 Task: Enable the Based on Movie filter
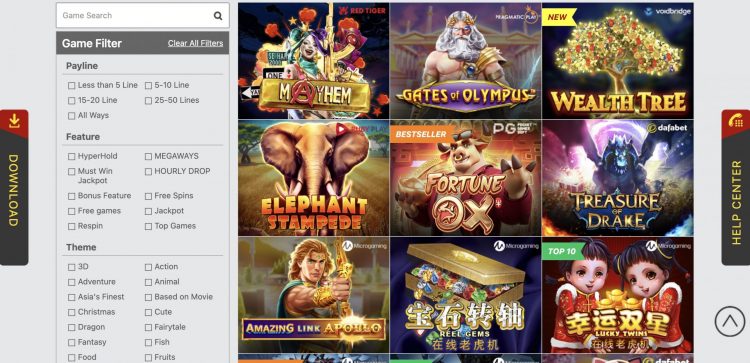(x=148, y=297)
